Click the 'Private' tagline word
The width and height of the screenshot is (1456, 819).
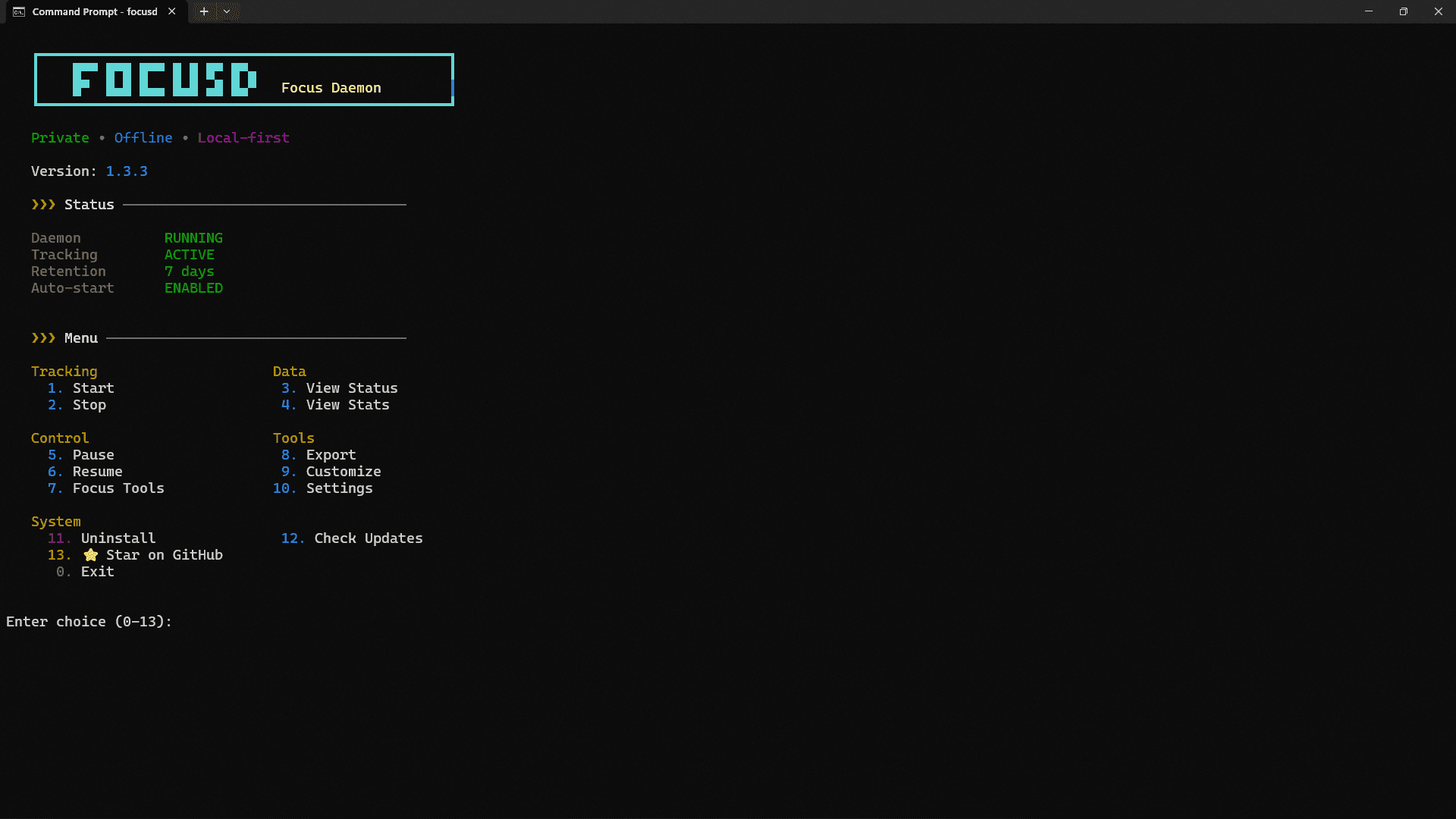[60, 138]
